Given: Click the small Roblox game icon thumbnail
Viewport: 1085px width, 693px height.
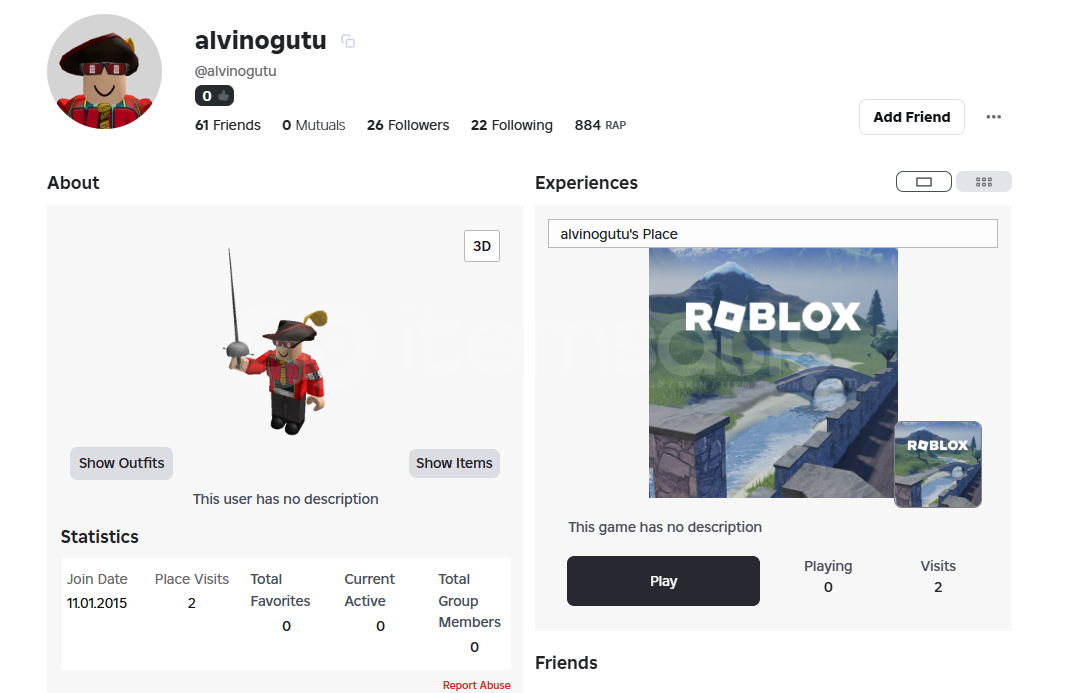Looking at the screenshot, I should [938, 465].
